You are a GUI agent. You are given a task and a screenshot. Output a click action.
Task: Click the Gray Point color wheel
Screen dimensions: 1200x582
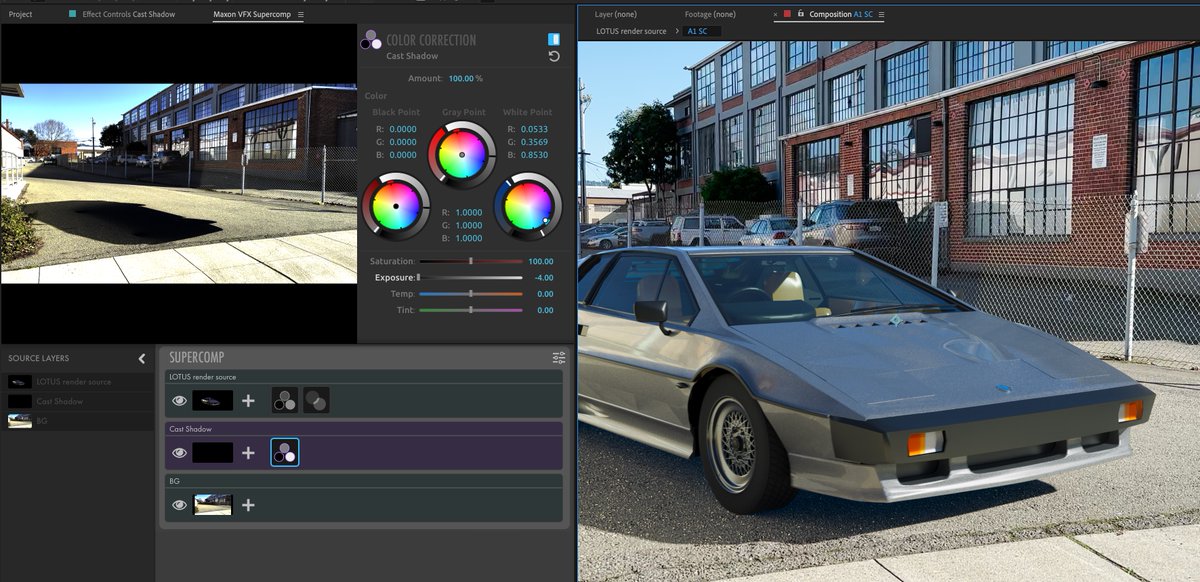[462, 154]
